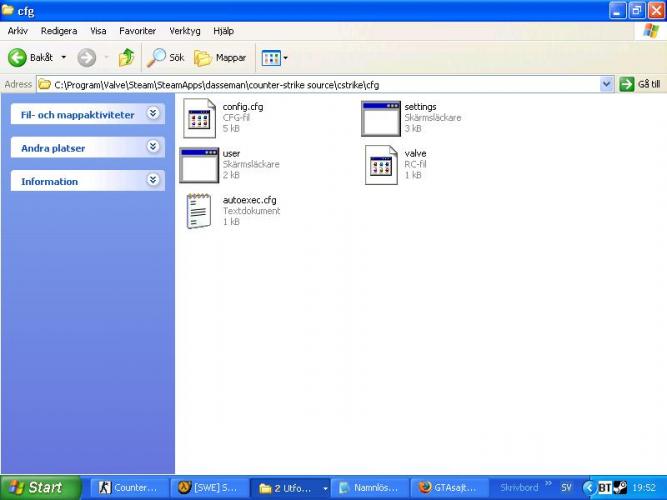The image size is (667, 500).
Task: Click the Windows Start button
Action: coord(37,488)
